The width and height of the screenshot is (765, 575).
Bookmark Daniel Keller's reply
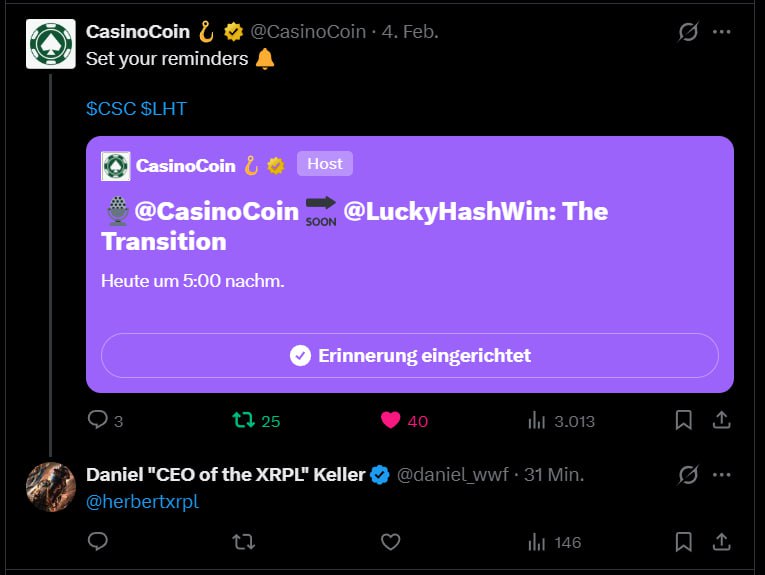[684, 542]
